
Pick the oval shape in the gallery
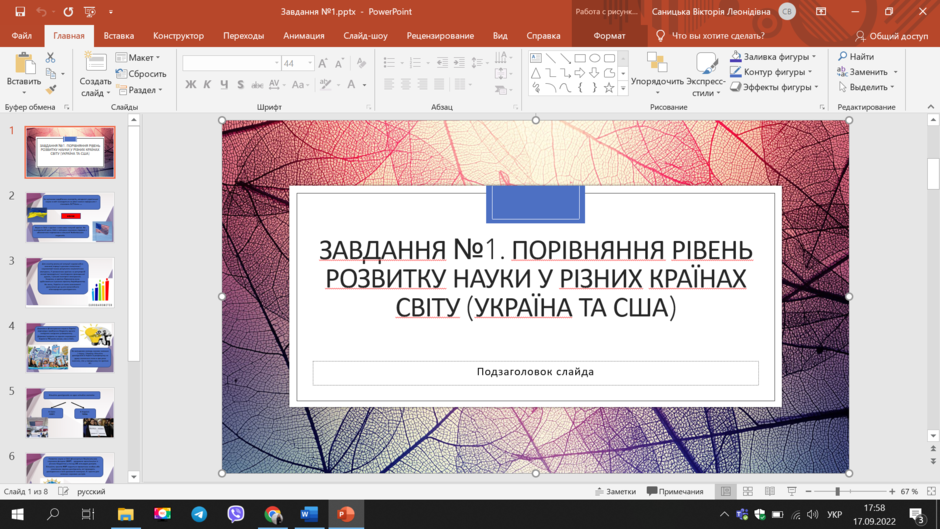pyautogui.click(x=594, y=58)
